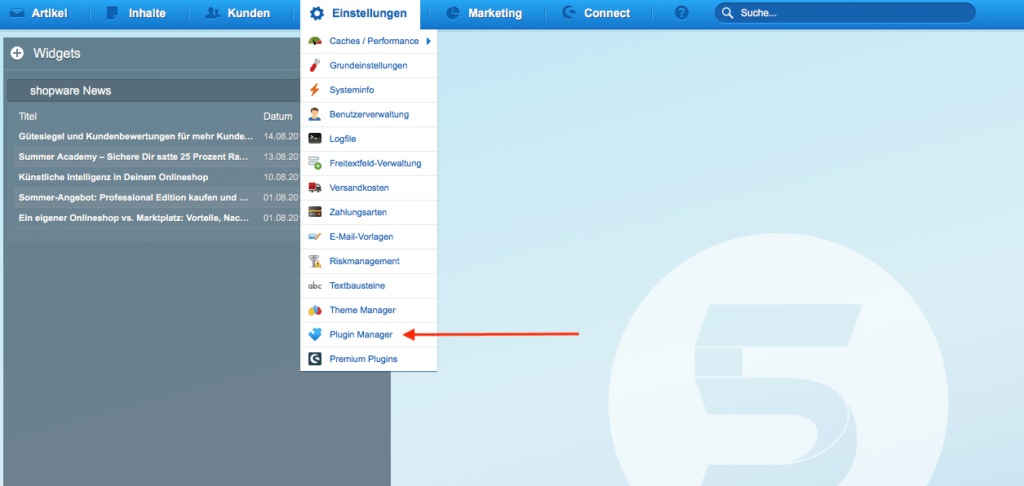Click the search magnifier icon
Image resolution: width=1024 pixels, height=486 pixels.
point(727,13)
